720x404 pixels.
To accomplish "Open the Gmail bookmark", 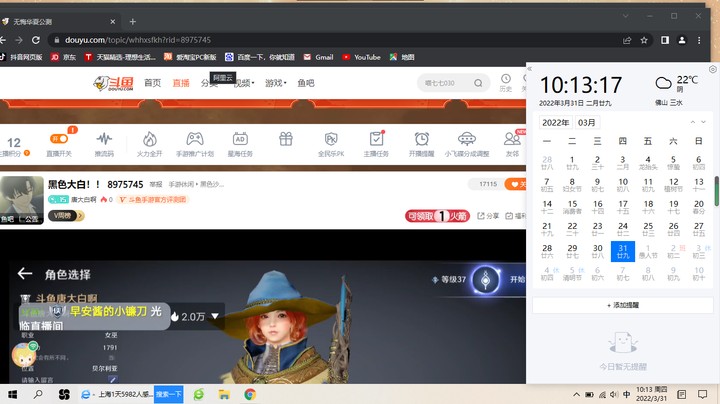I will click(x=318, y=57).
